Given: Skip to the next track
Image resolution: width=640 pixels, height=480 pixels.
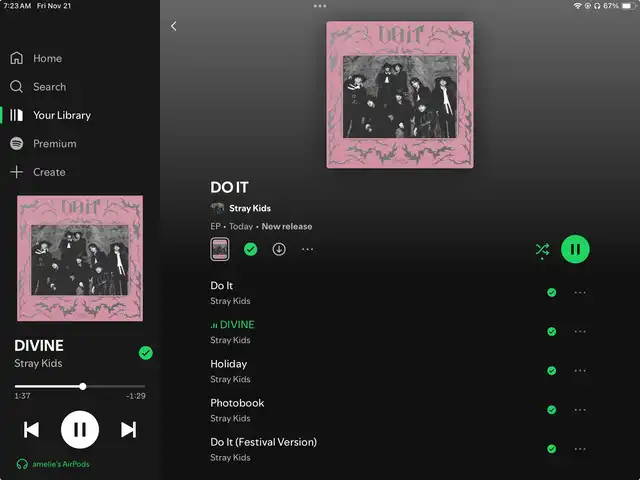Looking at the screenshot, I should point(128,430).
